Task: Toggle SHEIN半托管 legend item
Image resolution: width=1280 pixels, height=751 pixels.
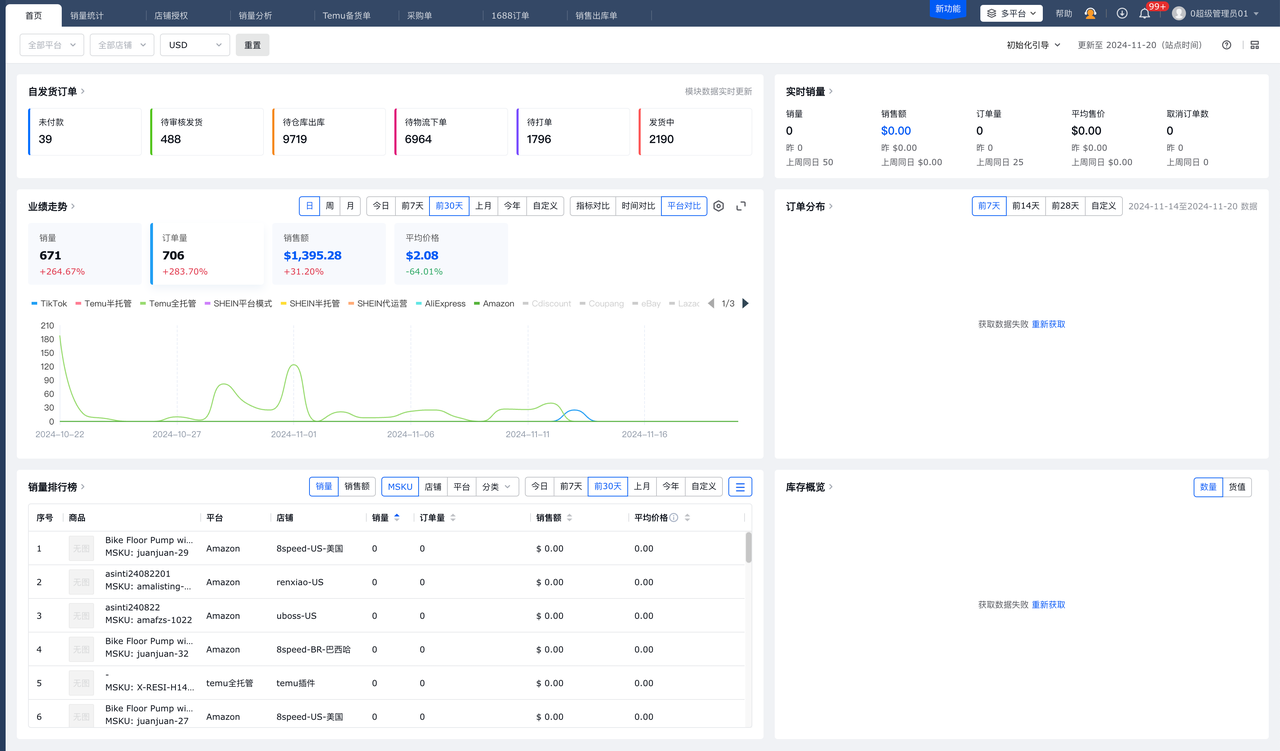Action: (x=310, y=304)
